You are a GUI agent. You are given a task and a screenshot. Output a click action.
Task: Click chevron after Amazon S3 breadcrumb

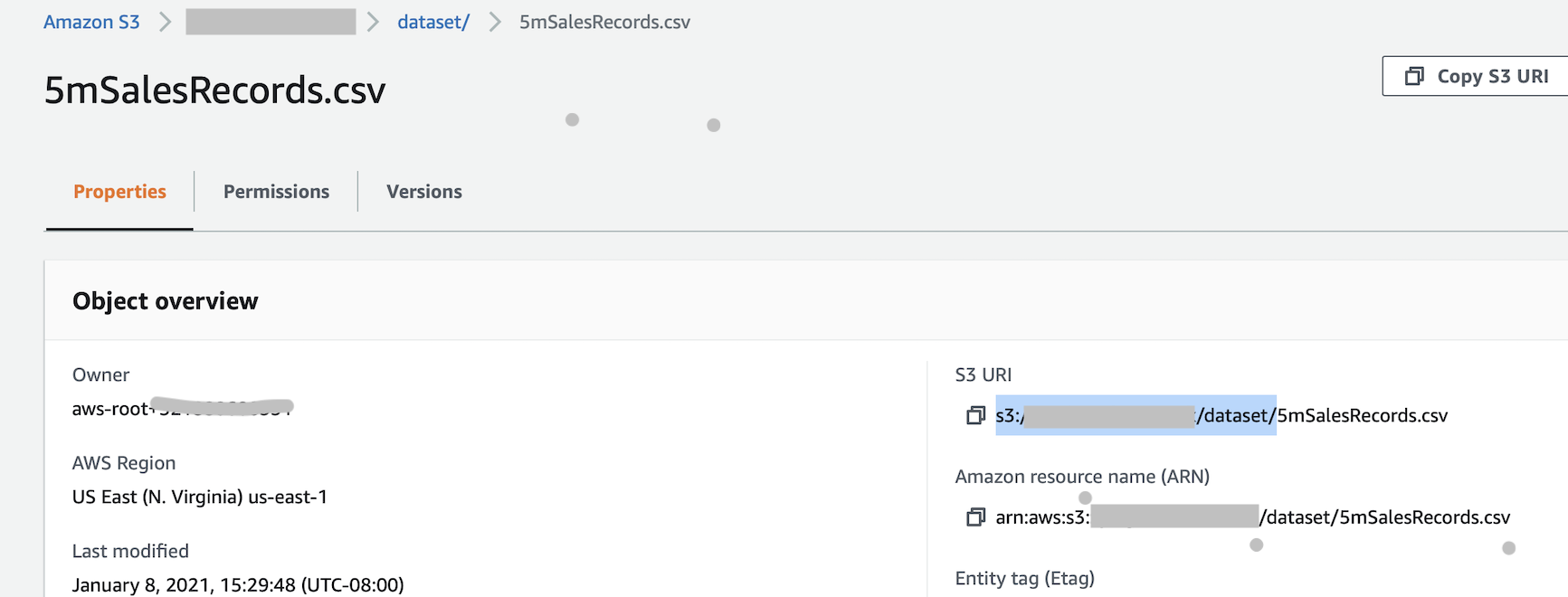click(165, 22)
